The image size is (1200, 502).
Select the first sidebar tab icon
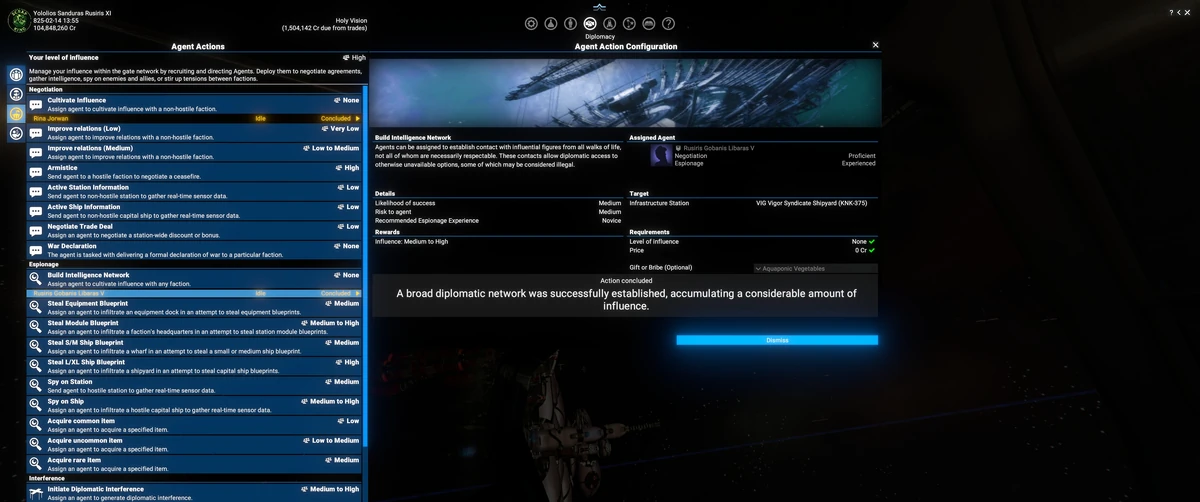pos(16,75)
